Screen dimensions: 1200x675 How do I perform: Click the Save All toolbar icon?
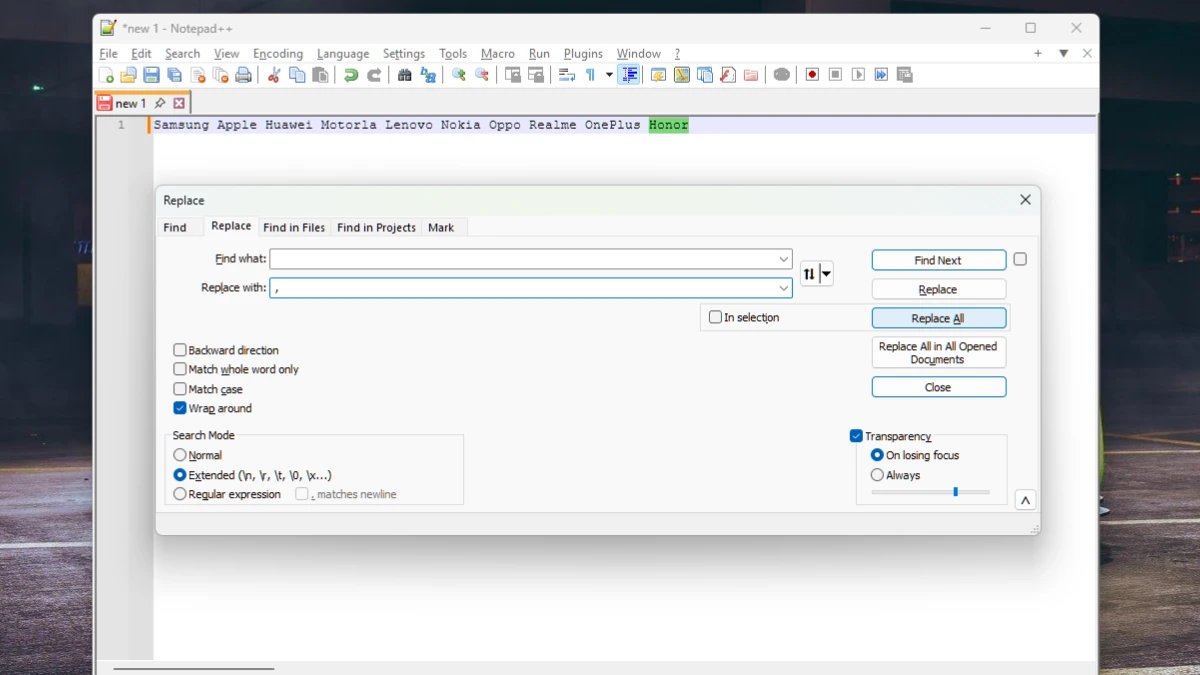coord(174,75)
